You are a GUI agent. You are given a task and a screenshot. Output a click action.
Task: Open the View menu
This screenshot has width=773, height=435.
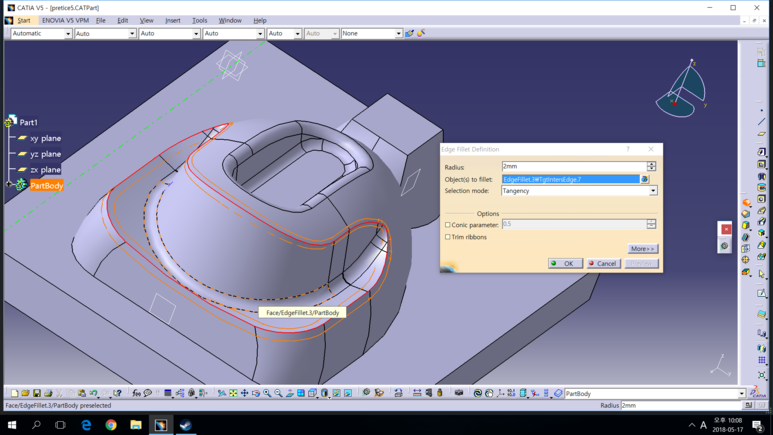[146, 20]
